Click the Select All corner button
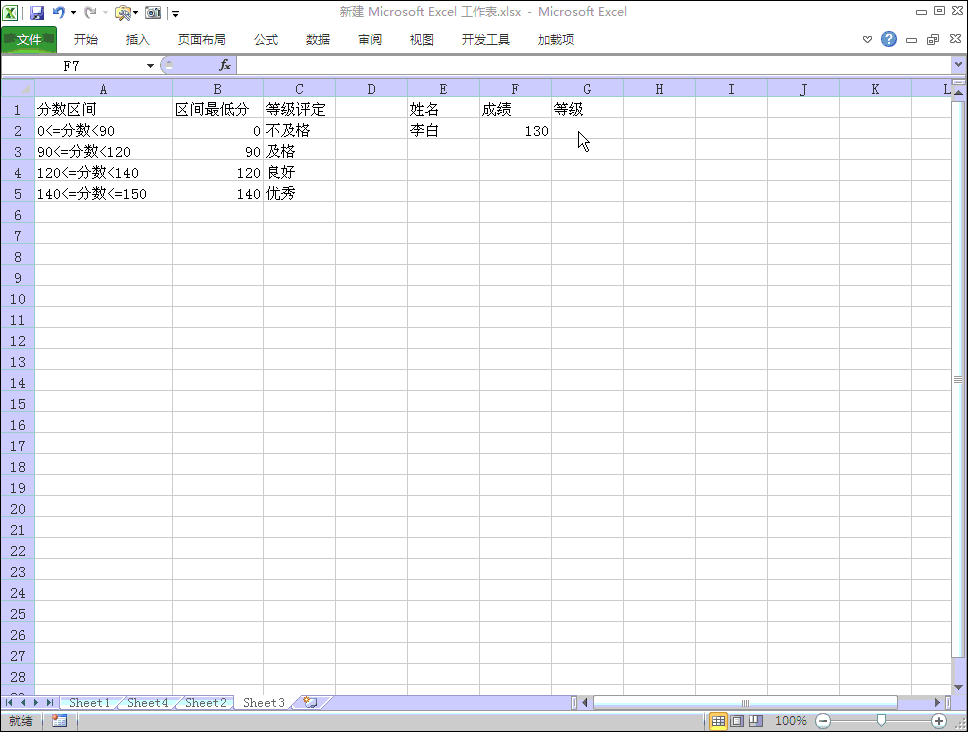The width and height of the screenshot is (968, 732). point(17,89)
